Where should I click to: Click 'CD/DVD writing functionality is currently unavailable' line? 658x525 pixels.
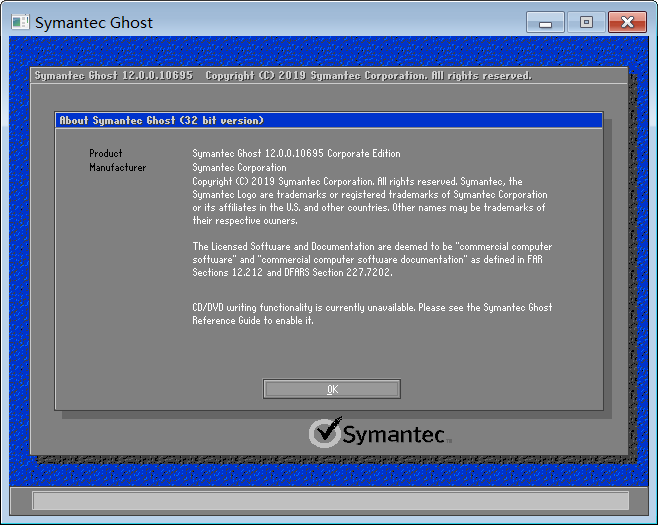coord(372,308)
